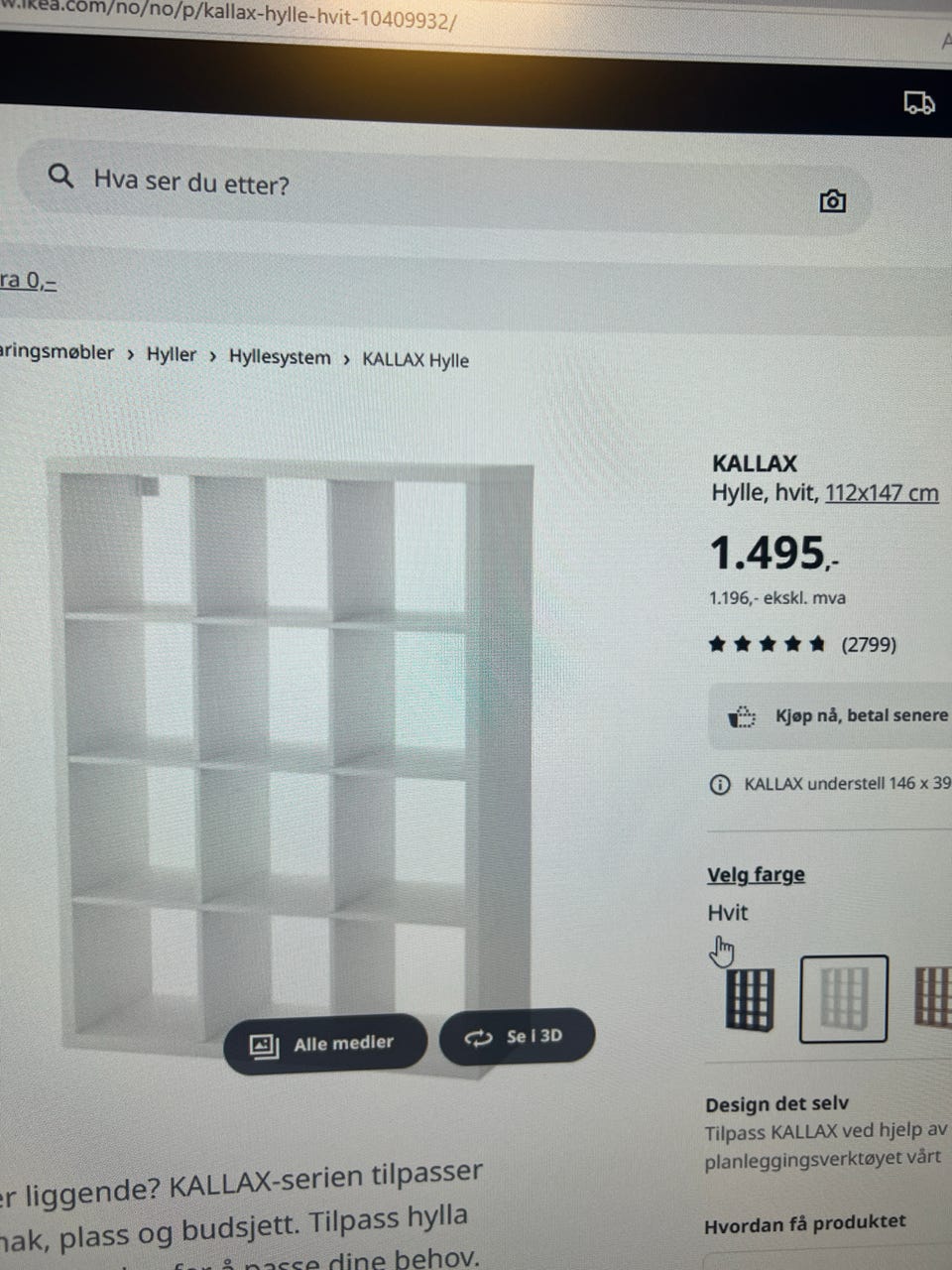This screenshot has height=1270, width=952.
Task: Click the Kjøp nå basket icon
Action: [x=742, y=716]
